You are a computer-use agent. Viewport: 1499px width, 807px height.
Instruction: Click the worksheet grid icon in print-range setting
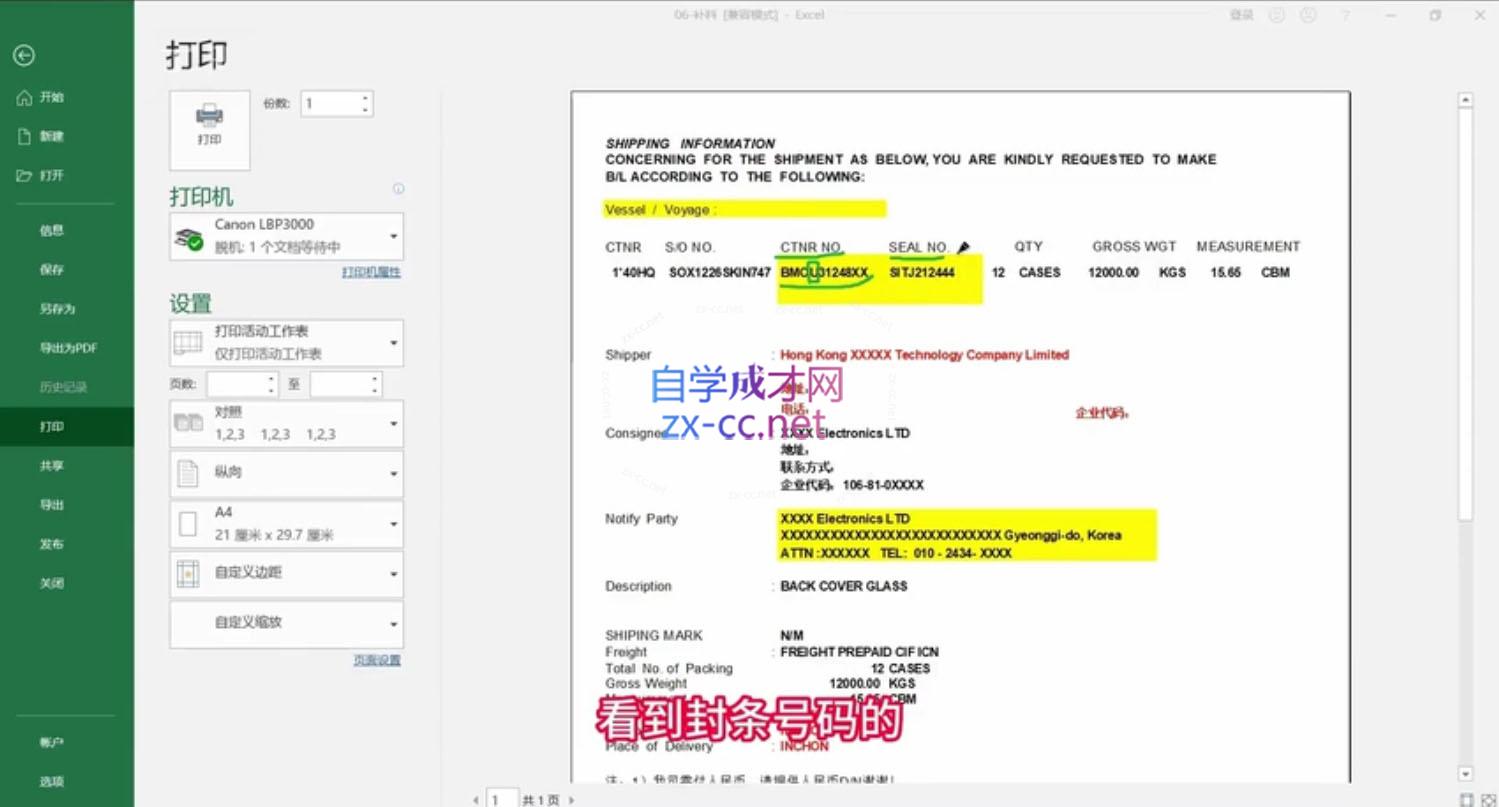click(x=188, y=343)
